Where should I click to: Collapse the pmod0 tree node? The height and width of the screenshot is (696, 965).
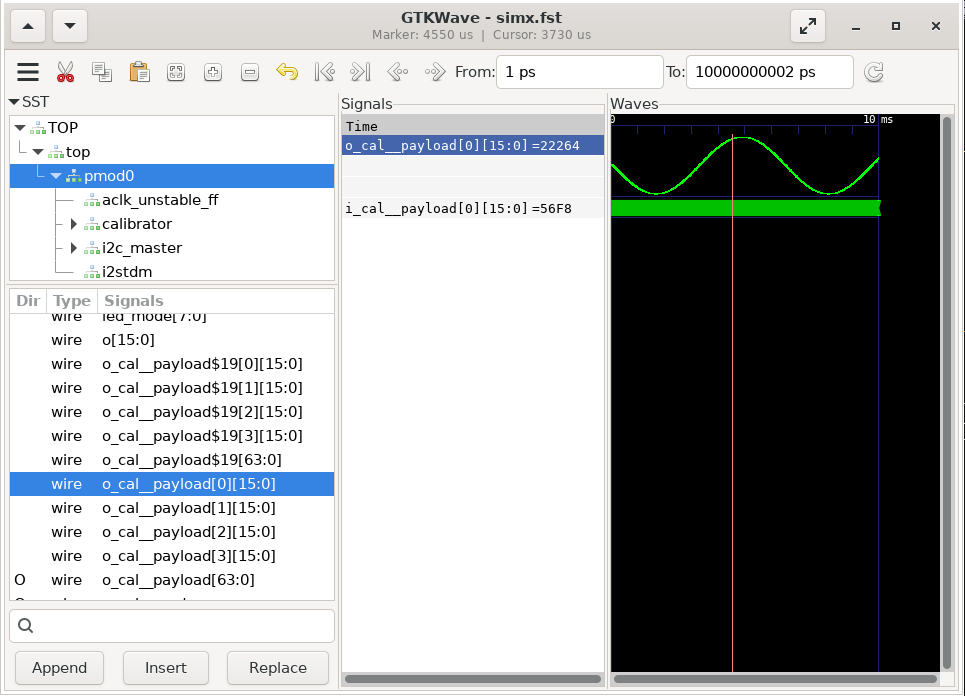[x=56, y=176]
